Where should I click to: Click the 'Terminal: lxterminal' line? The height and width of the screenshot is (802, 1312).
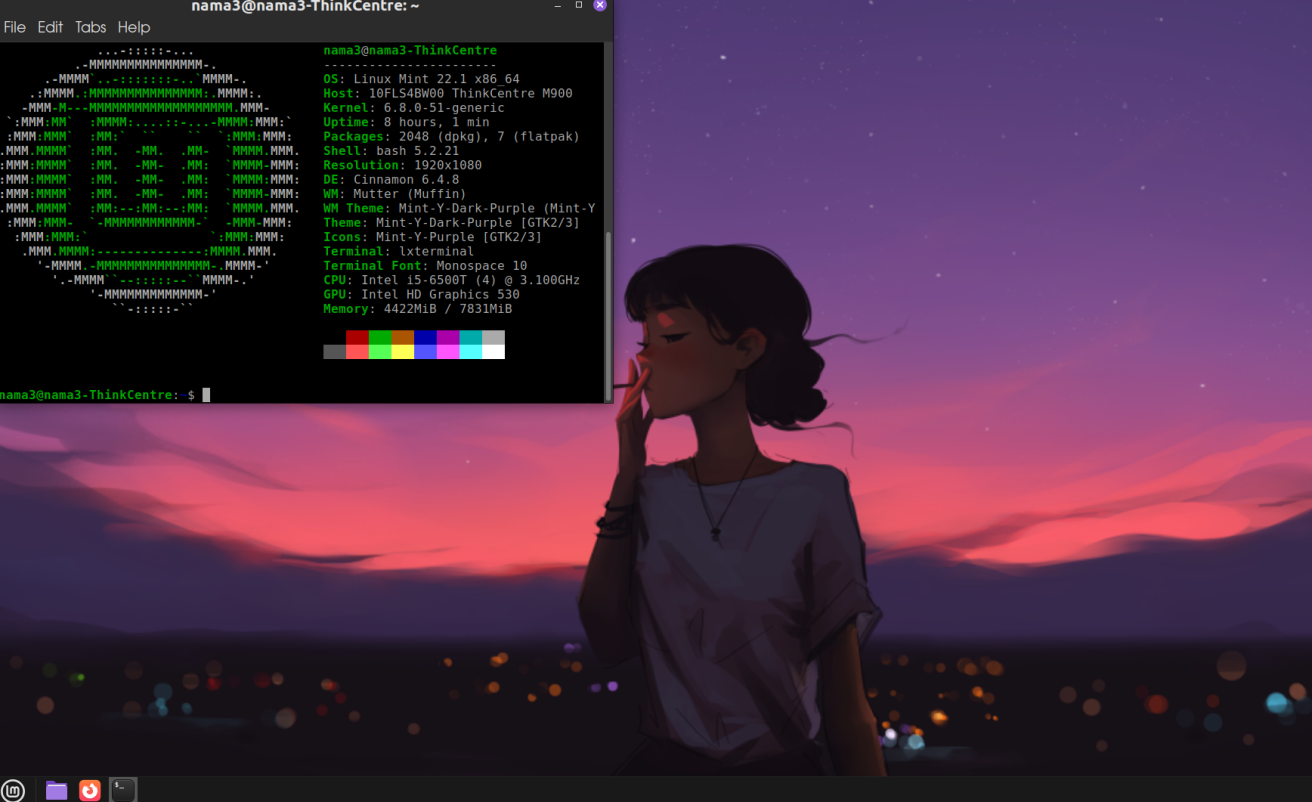click(399, 252)
